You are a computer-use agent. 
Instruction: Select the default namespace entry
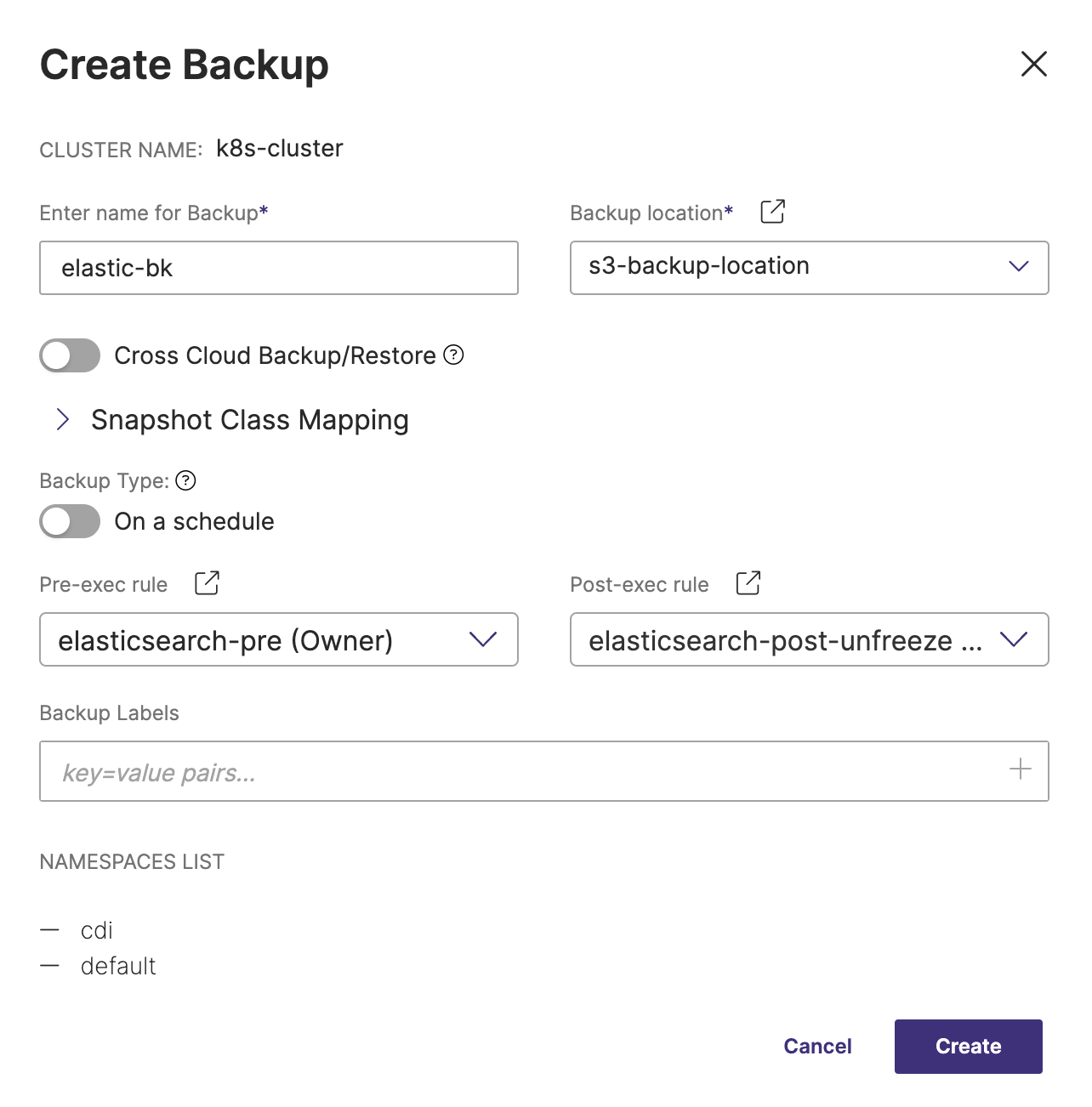tap(118, 966)
